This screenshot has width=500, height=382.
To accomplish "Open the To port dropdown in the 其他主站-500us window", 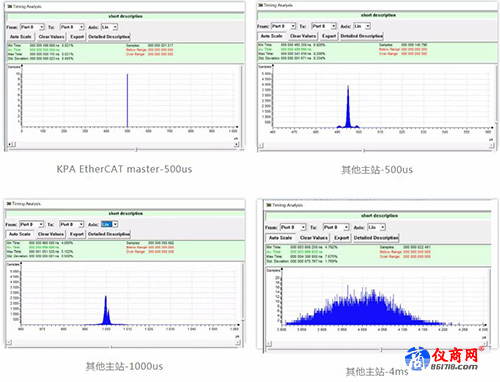I will pyautogui.click(x=324, y=26).
